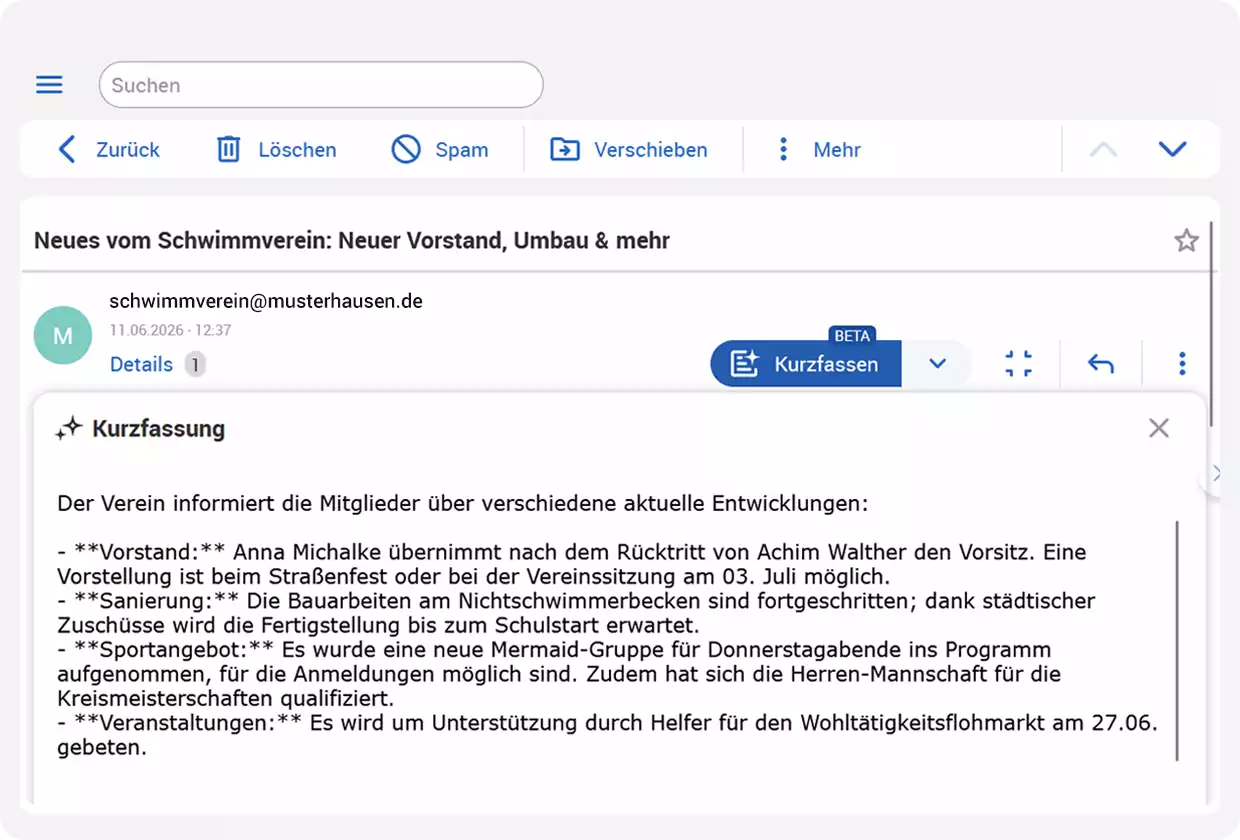This screenshot has width=1240, height=840.
Task: Go to next email with down arrow
Action: (1172, 150)
